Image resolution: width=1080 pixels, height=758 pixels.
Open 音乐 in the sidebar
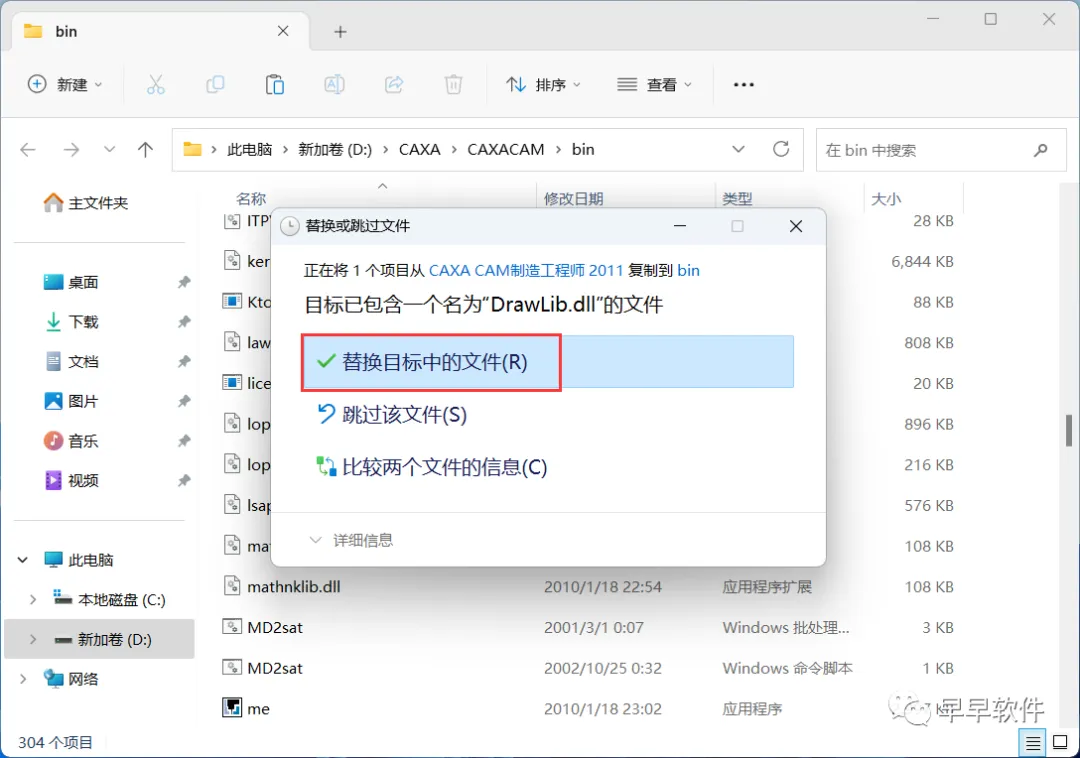(72, 441)
